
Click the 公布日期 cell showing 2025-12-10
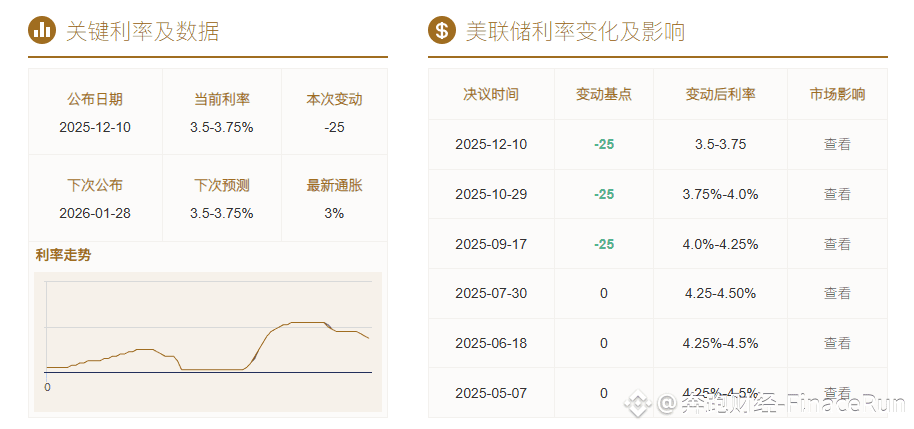tap(95, 112)
